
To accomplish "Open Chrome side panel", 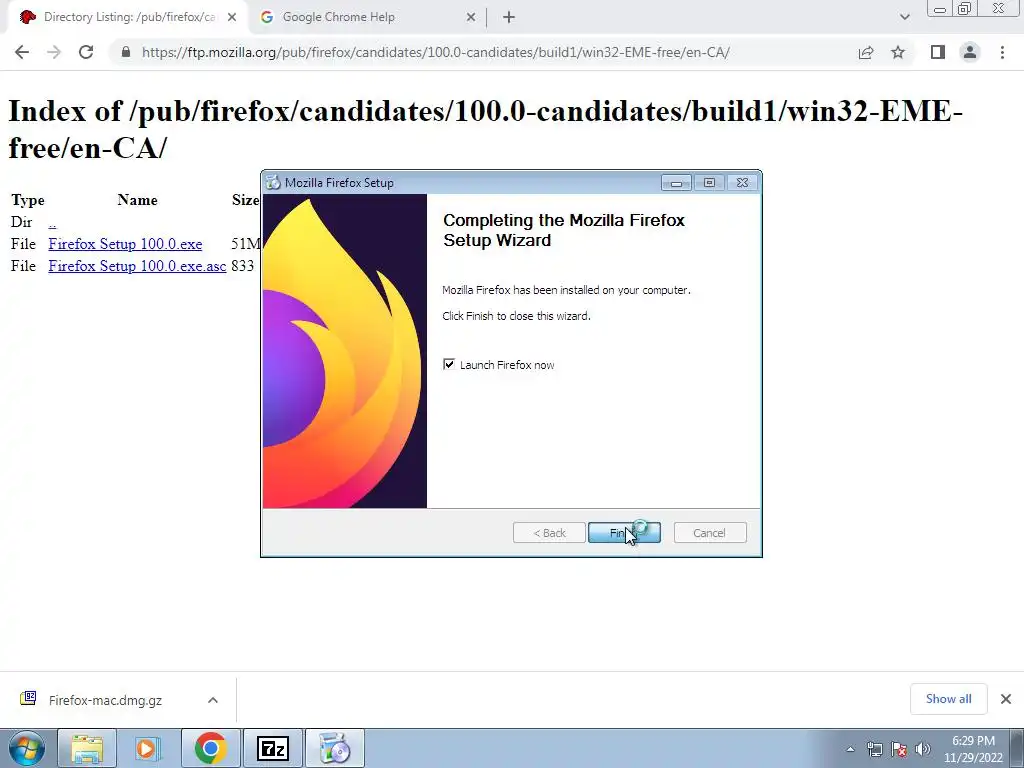I will coord(938,52).
